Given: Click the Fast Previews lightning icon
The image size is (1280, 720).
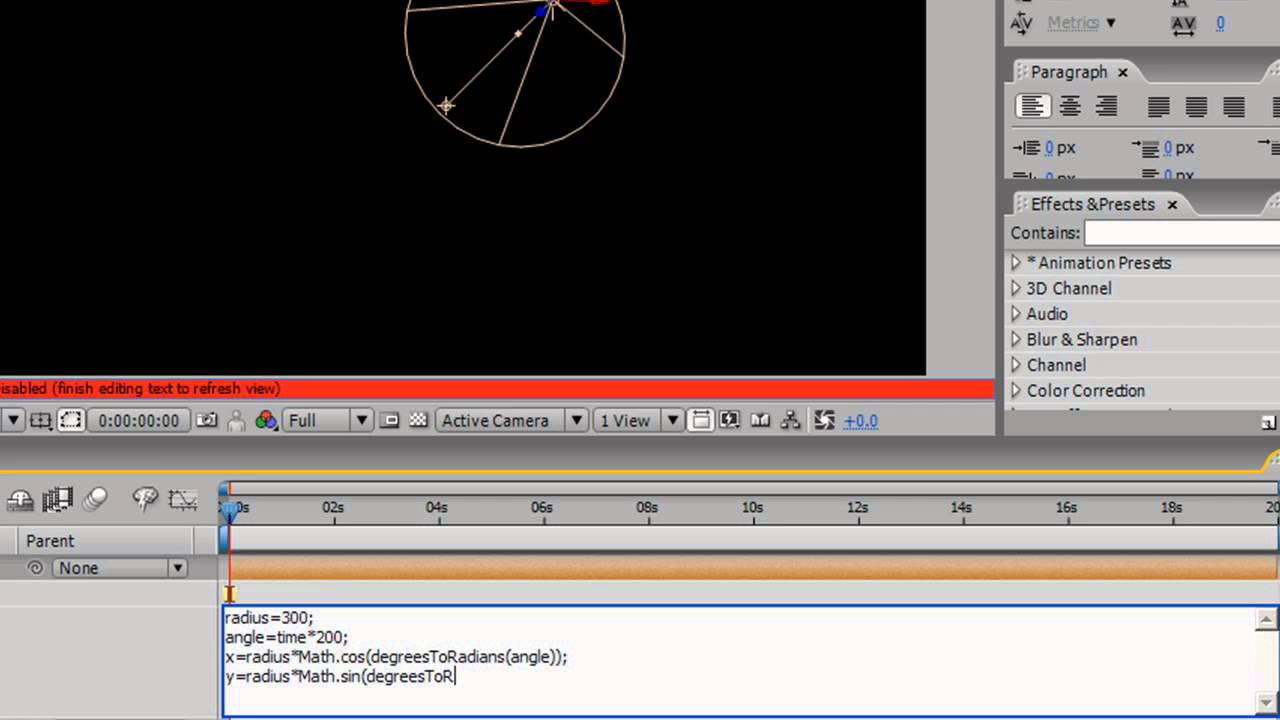Looking at the screenshot, I should coord(730,421).
